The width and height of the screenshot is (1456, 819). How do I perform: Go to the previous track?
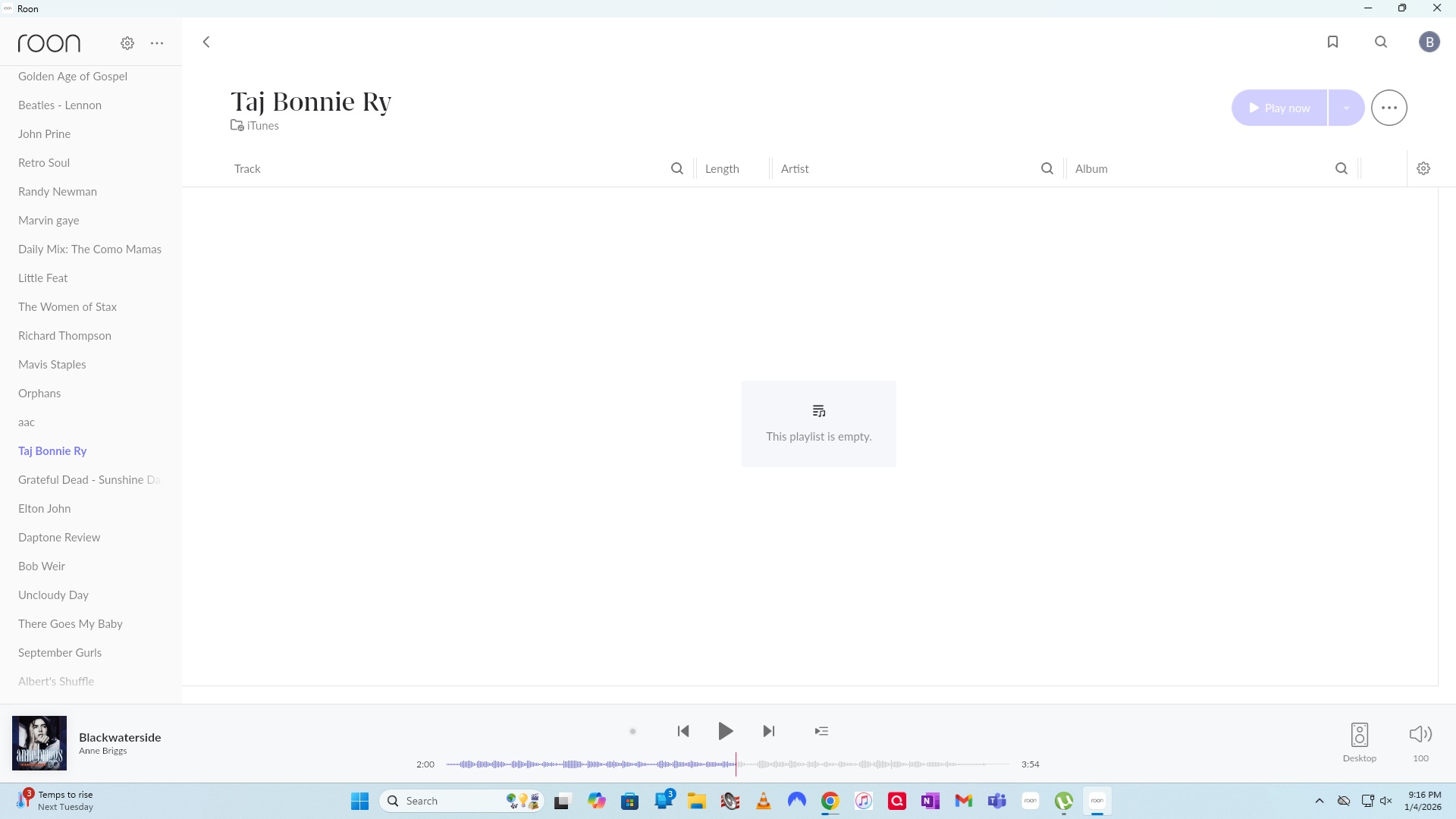pyautogui.click(x=683, y=731)
